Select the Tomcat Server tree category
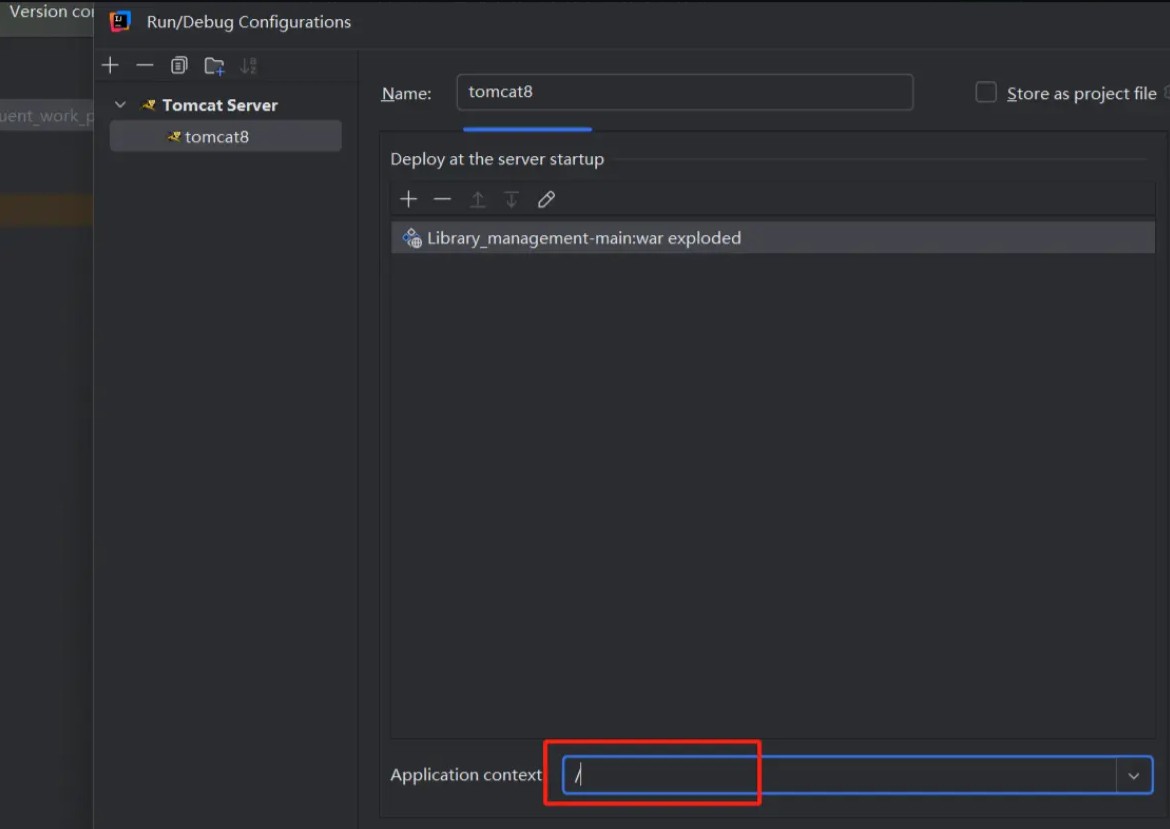Viewport: 1170px width, 829px height. pos(219,105)
